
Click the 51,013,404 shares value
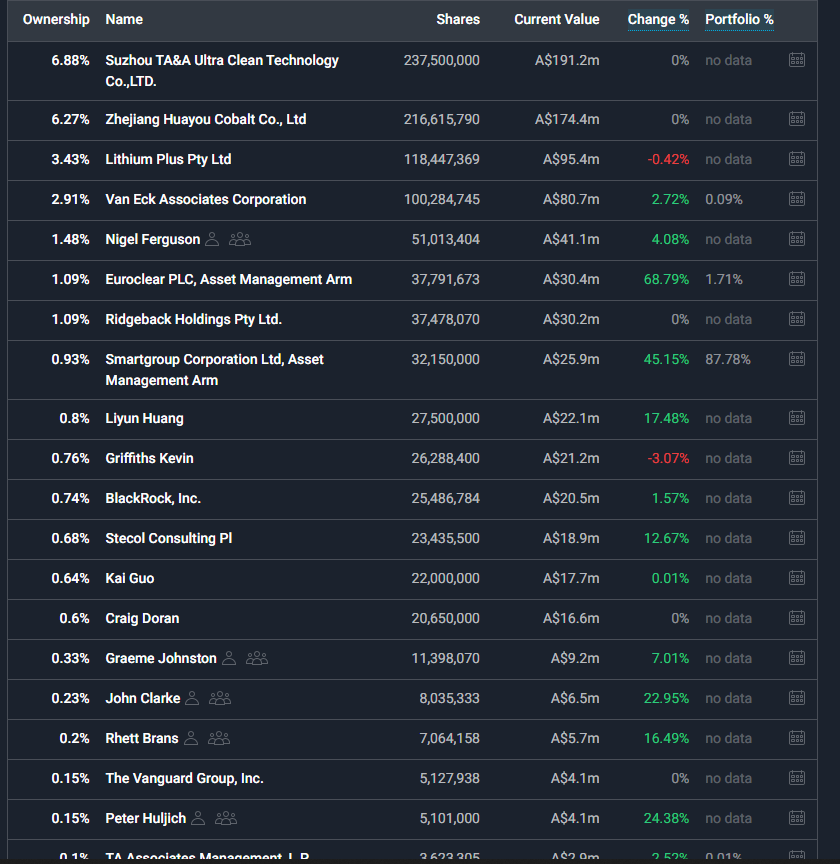pyautogui.click(x=446, y=239)
